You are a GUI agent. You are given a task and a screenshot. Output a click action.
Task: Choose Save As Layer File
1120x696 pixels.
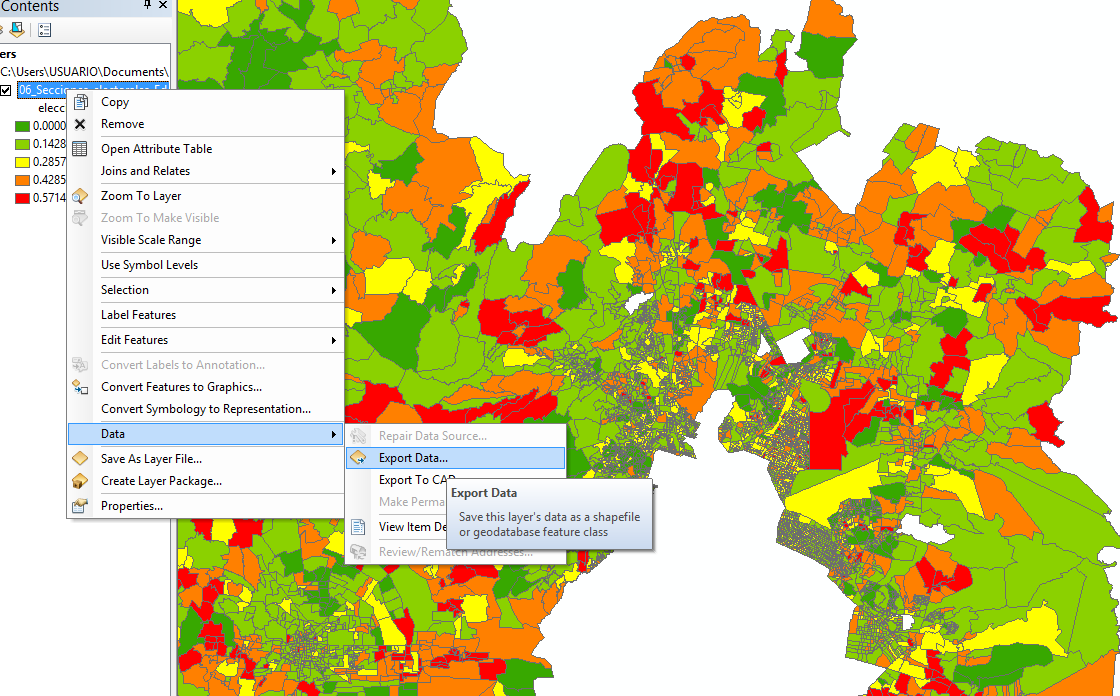click(x=151, y=459)
